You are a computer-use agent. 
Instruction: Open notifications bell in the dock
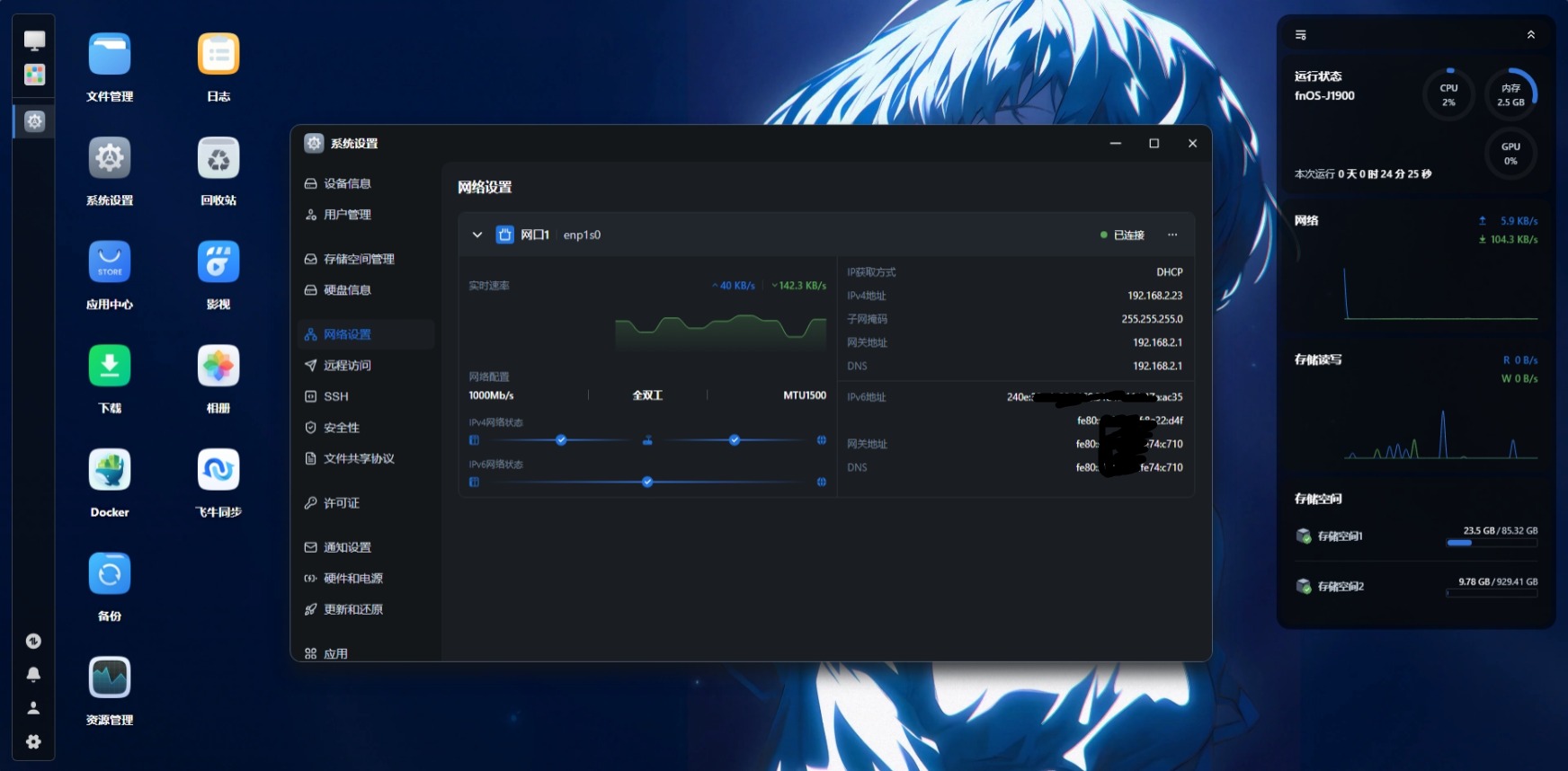33,675
